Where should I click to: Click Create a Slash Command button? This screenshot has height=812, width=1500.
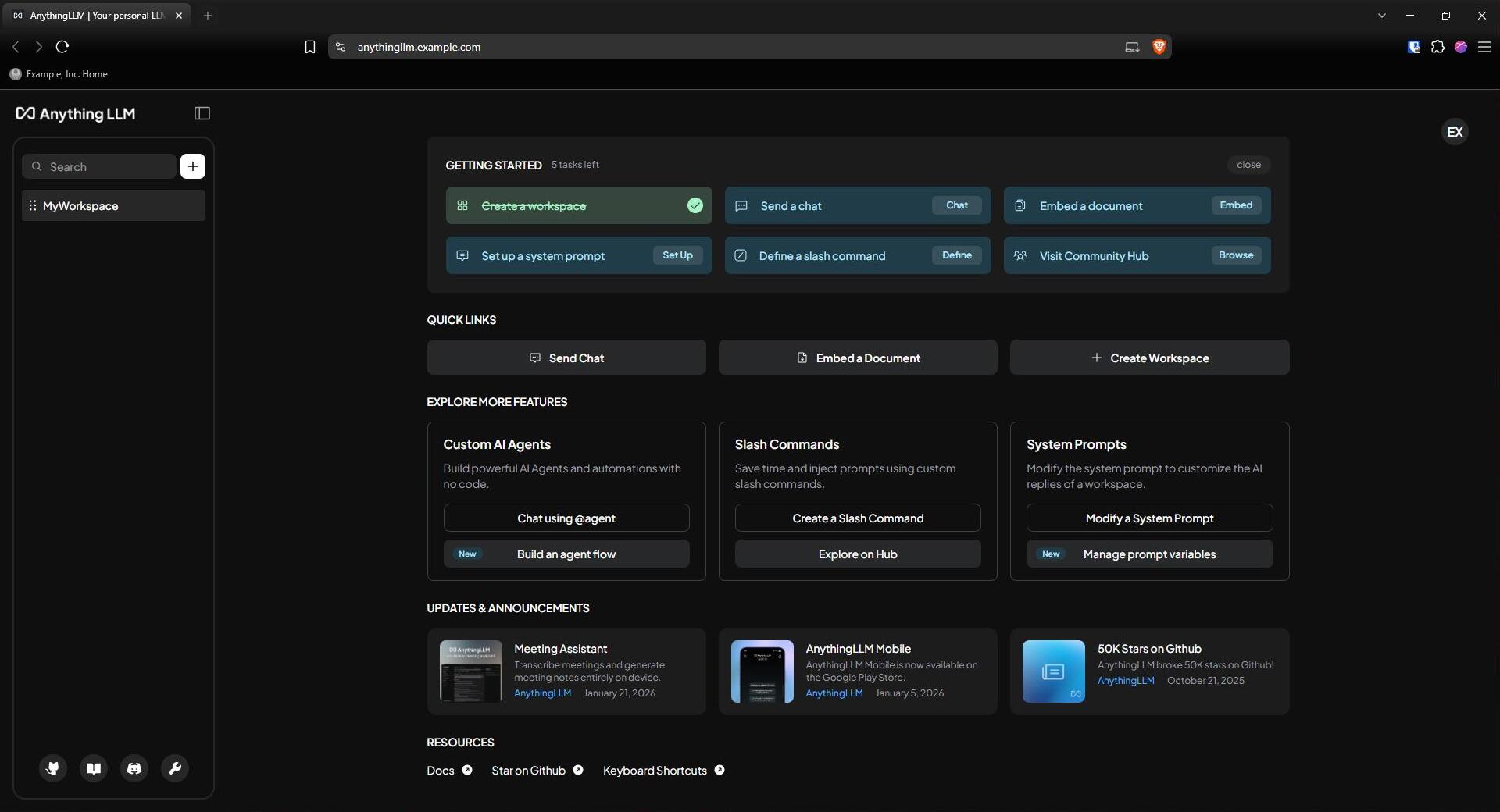click(x=858, y=518)
